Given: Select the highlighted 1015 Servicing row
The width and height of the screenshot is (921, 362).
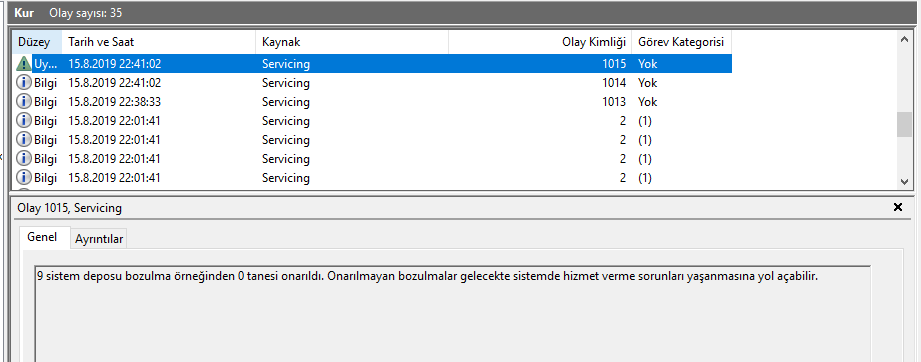Looking at the screenshot, I should click(x=372, y=63).
